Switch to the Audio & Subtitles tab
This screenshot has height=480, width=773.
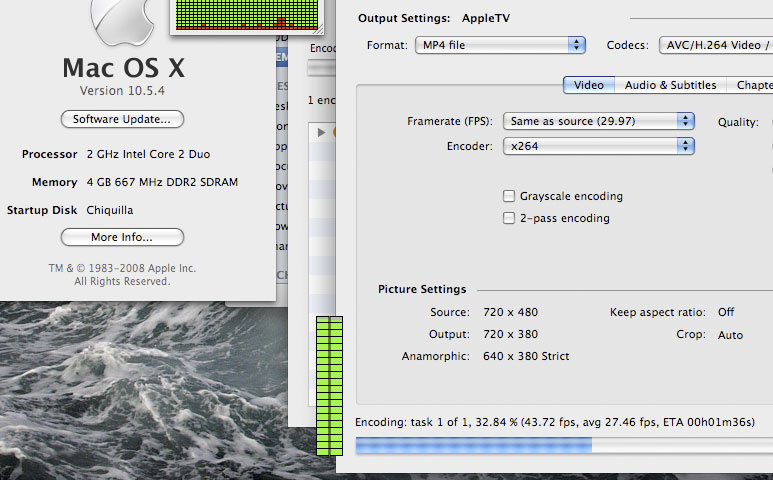coord(670,85)
